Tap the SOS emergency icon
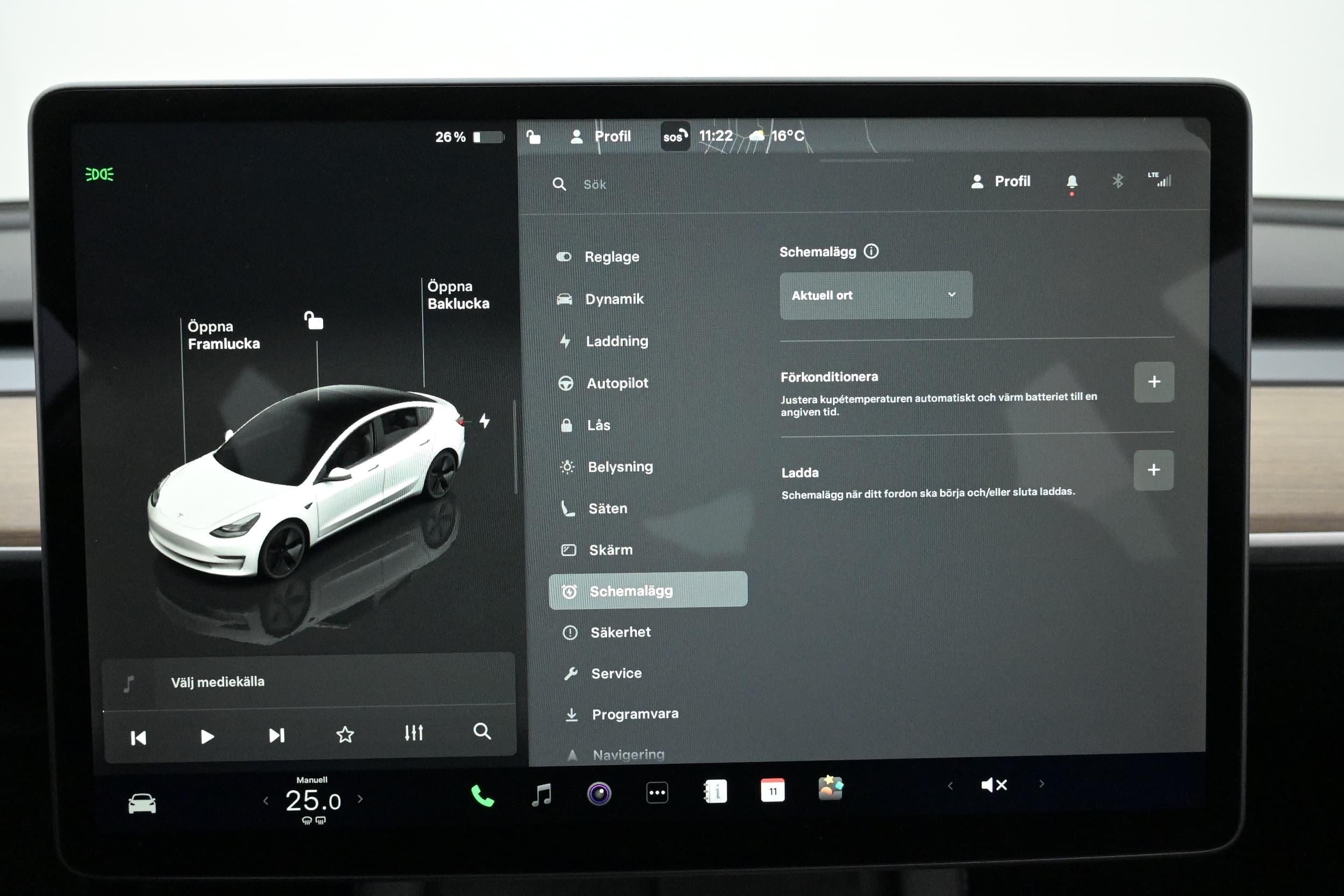The height and width of the screenshot is (896, 1344). coord(675,137)
